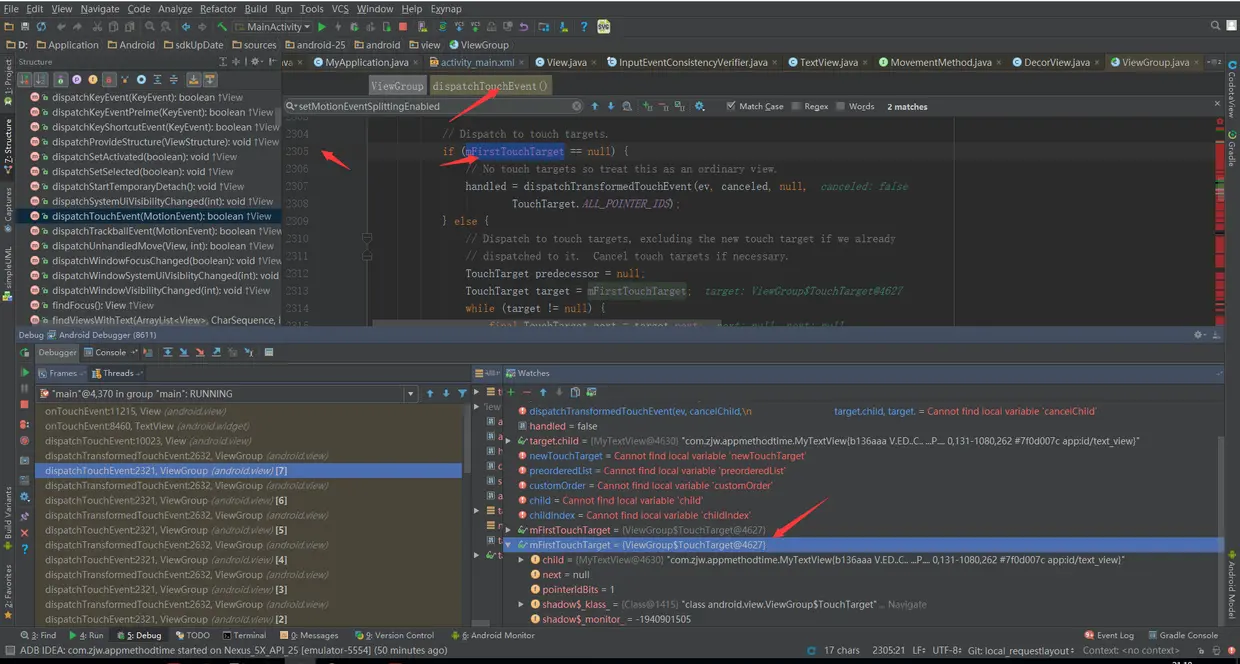Toggle Mute Breakpoints in debug toolbar

point(25,440)
